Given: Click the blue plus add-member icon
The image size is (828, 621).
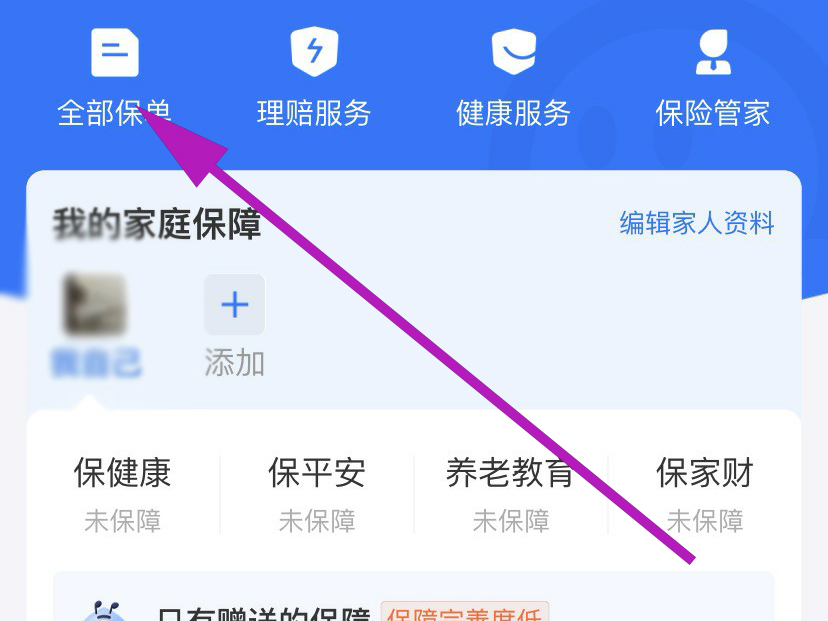Looking at the screenshot, I should (234, 304).
